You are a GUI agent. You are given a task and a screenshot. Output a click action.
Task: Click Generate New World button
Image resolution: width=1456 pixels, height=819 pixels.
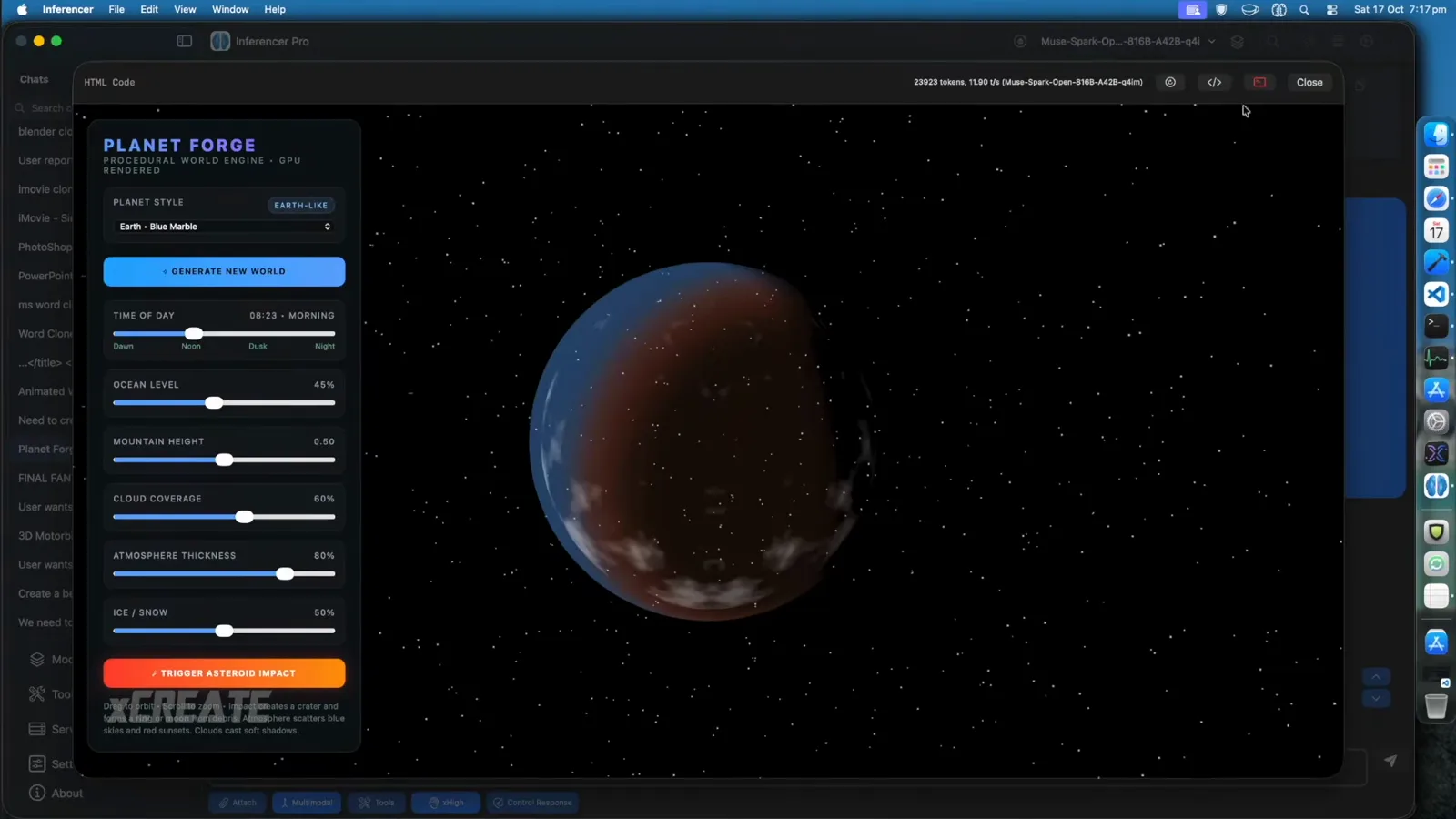coord(224,271)
